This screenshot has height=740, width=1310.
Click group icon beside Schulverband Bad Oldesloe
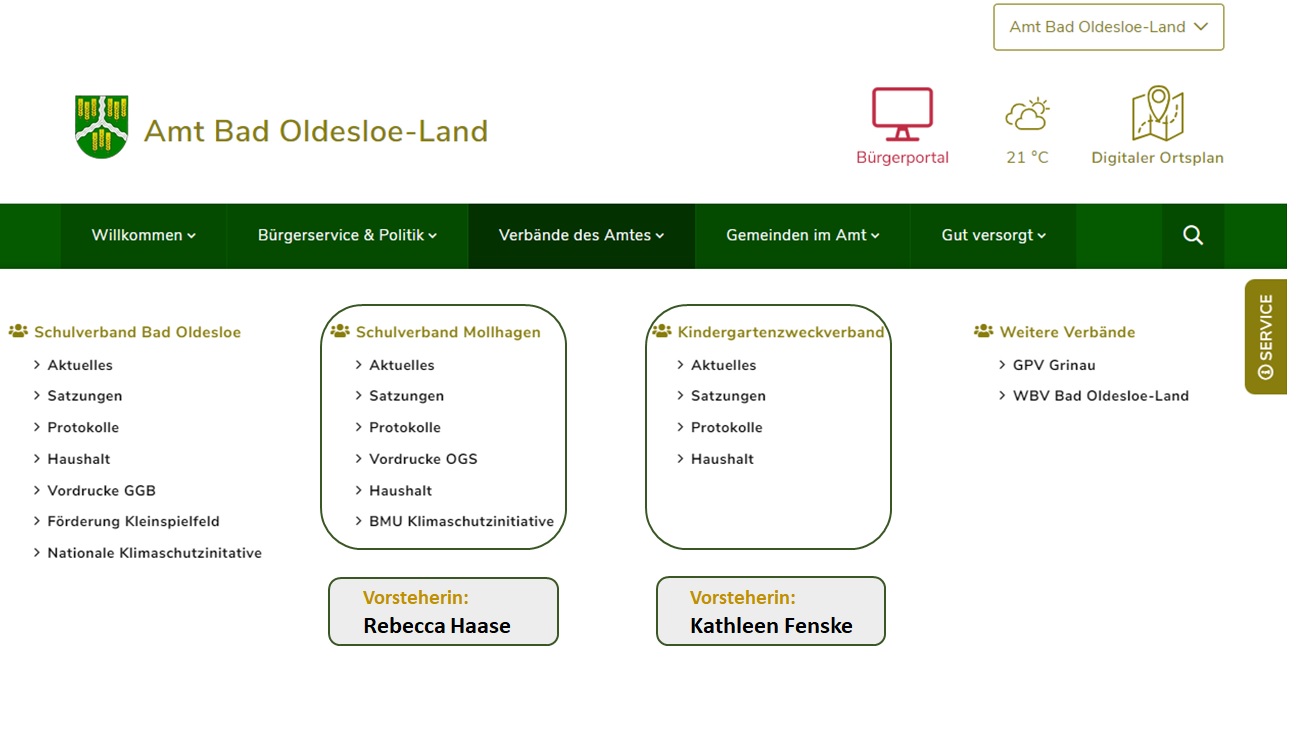[x=18, y=331]
